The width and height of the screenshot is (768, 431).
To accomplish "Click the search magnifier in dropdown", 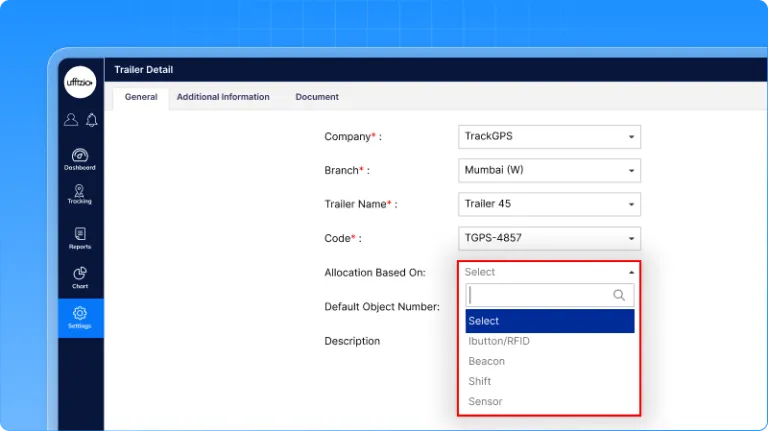I will tap(619, 295).
